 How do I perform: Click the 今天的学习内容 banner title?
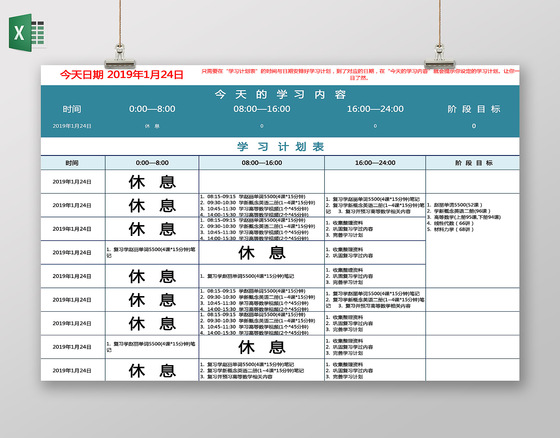point(280,95)
